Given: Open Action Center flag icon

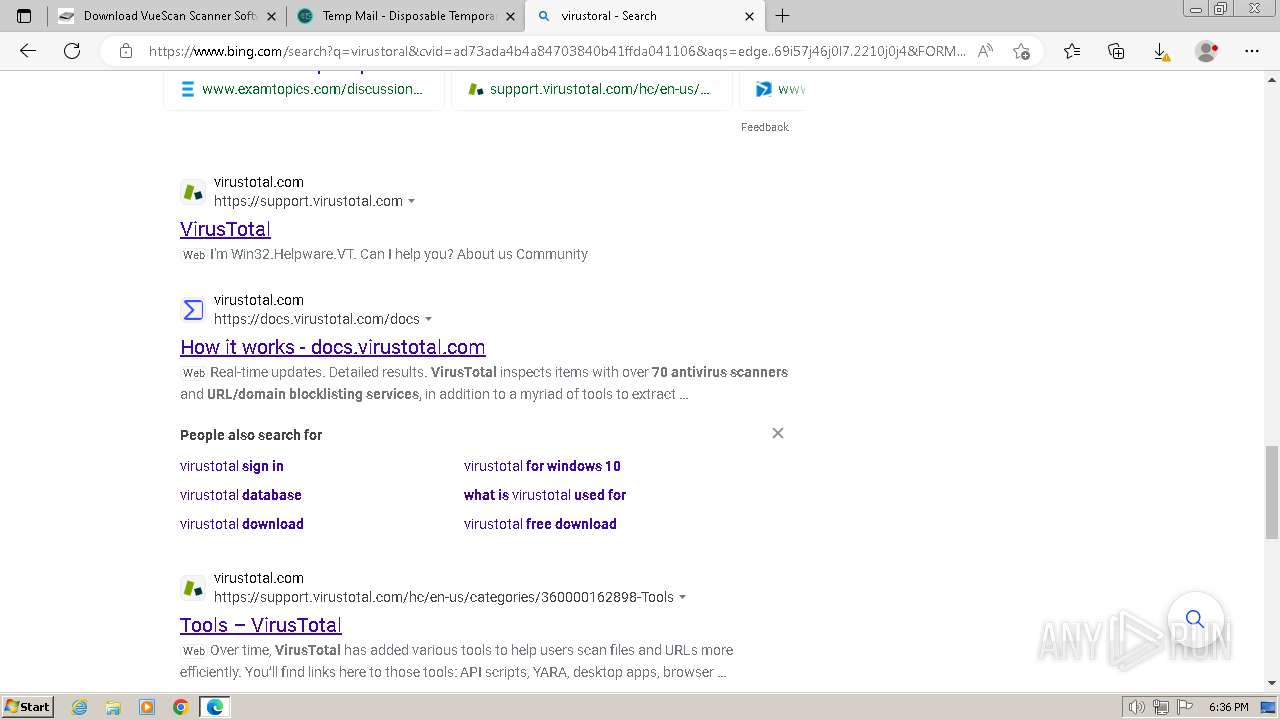Looking at the screenshot, I should 1184,707.
